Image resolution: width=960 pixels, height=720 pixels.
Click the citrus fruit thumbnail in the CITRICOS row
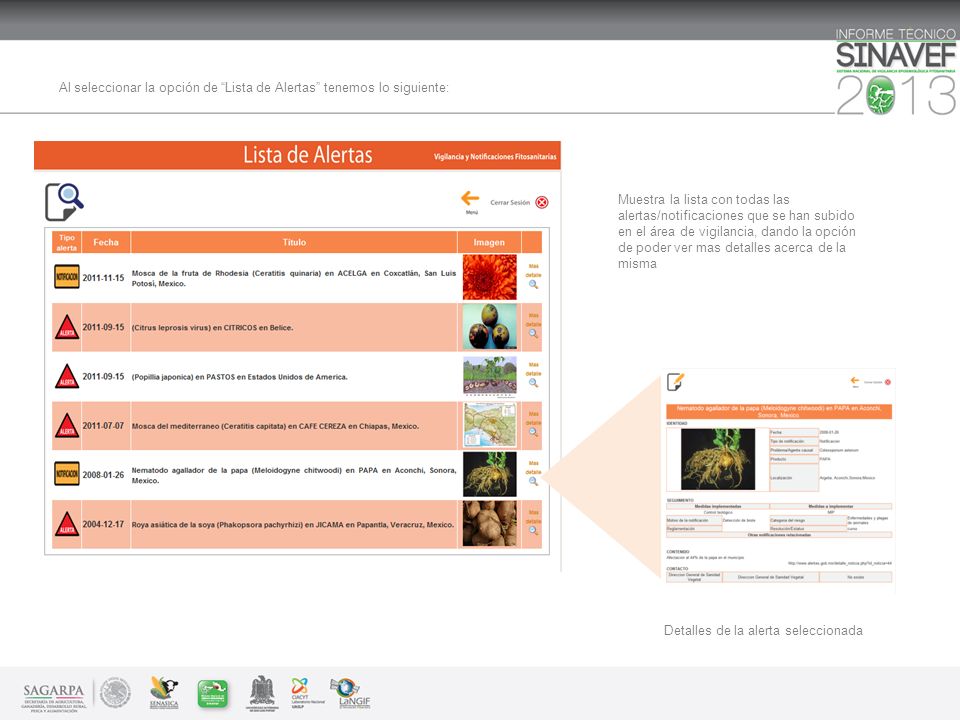[490, 327]
